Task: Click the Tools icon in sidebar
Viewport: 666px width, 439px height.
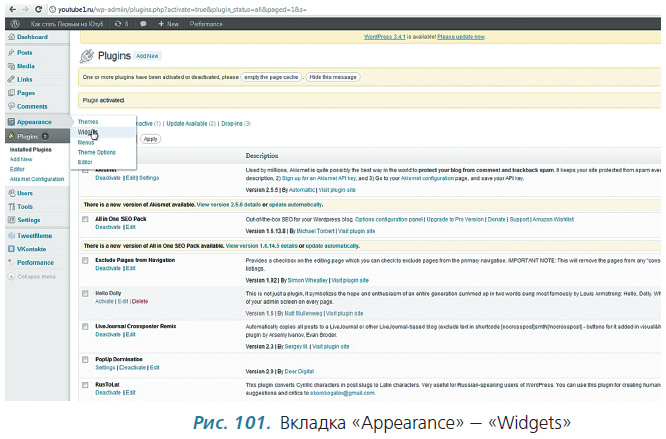Action: pyautogui.click(x=11, y=206)
